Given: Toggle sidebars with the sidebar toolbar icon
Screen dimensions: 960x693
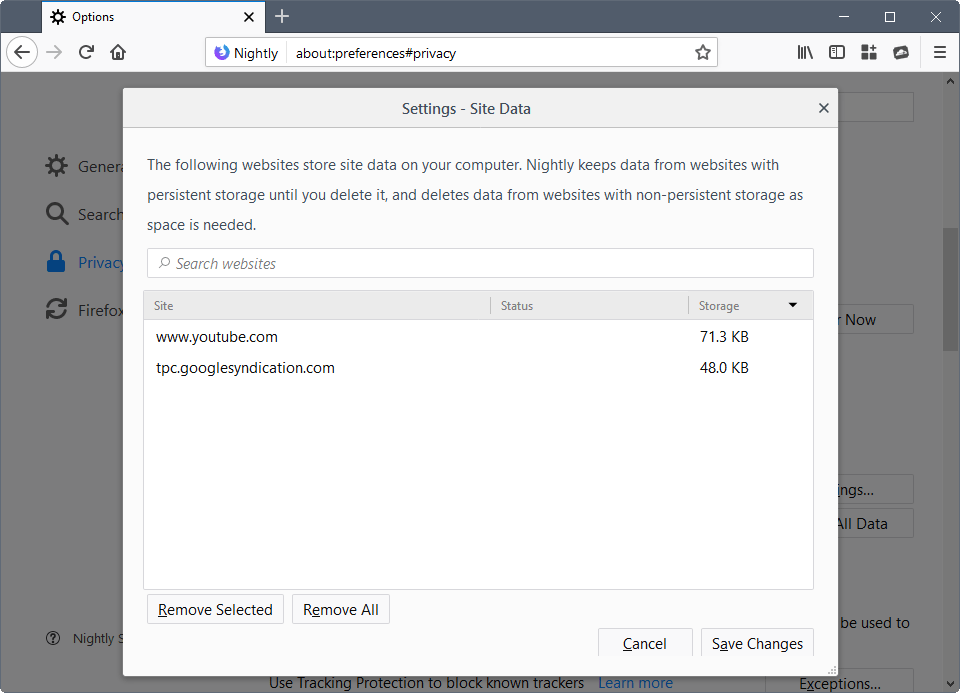Looking at the screenshot, I should coord(837,52).
